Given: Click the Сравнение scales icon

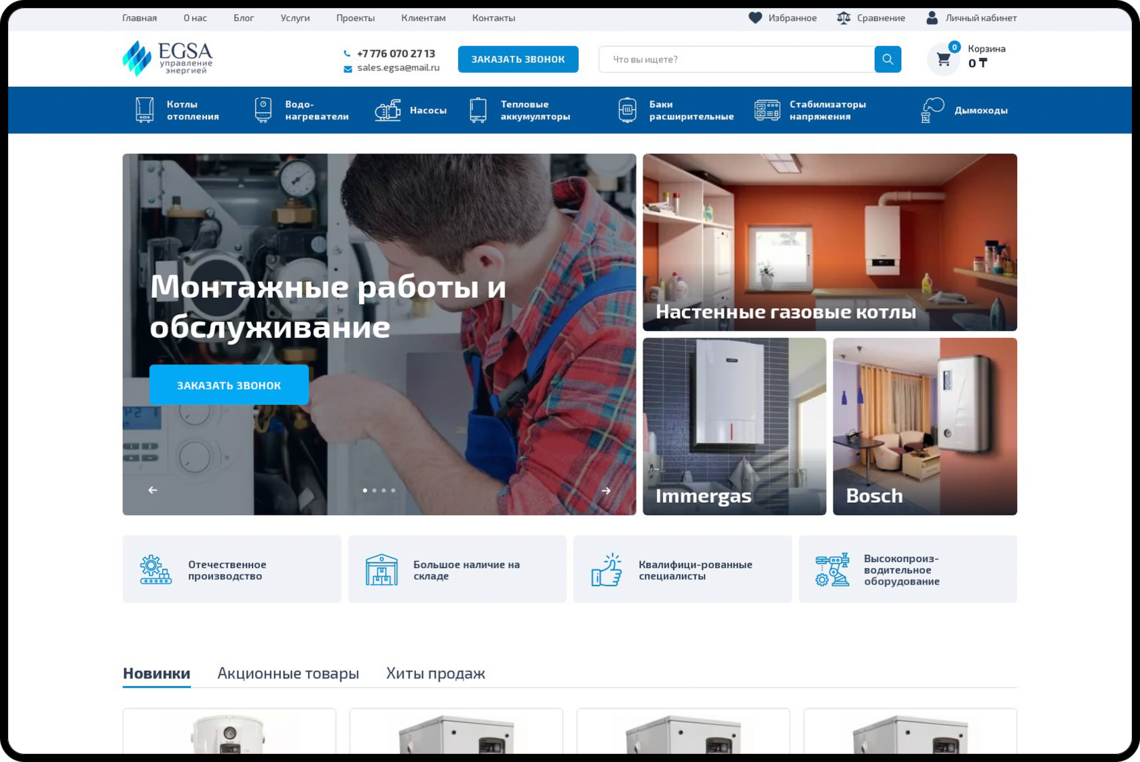Looking at the screenshot, I should pyautogui.click(x=844, y=18).
